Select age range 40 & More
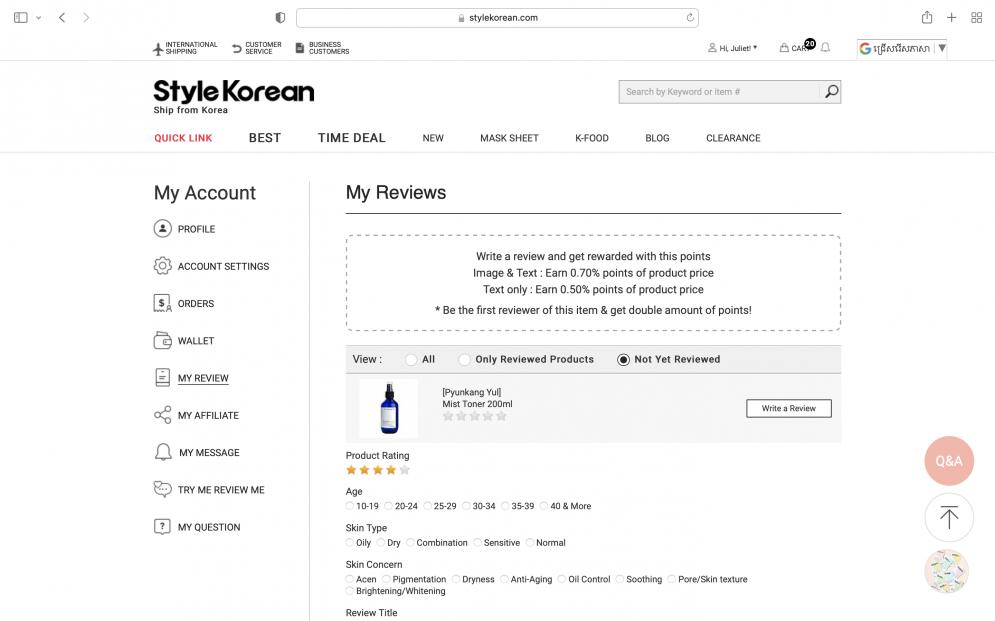 pos(544,506)
